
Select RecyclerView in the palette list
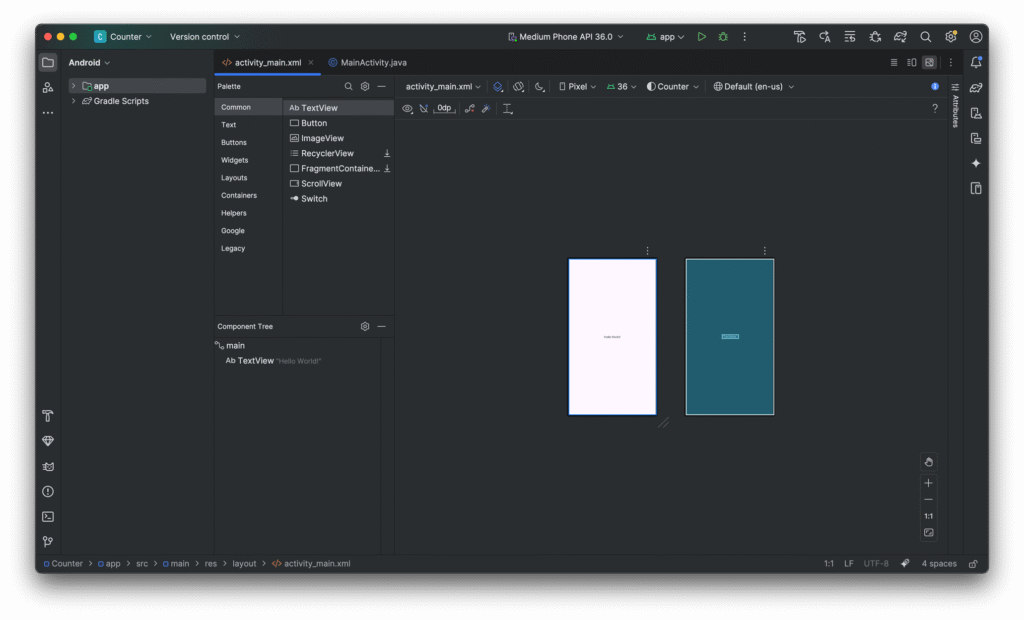[x=327, y=153]
